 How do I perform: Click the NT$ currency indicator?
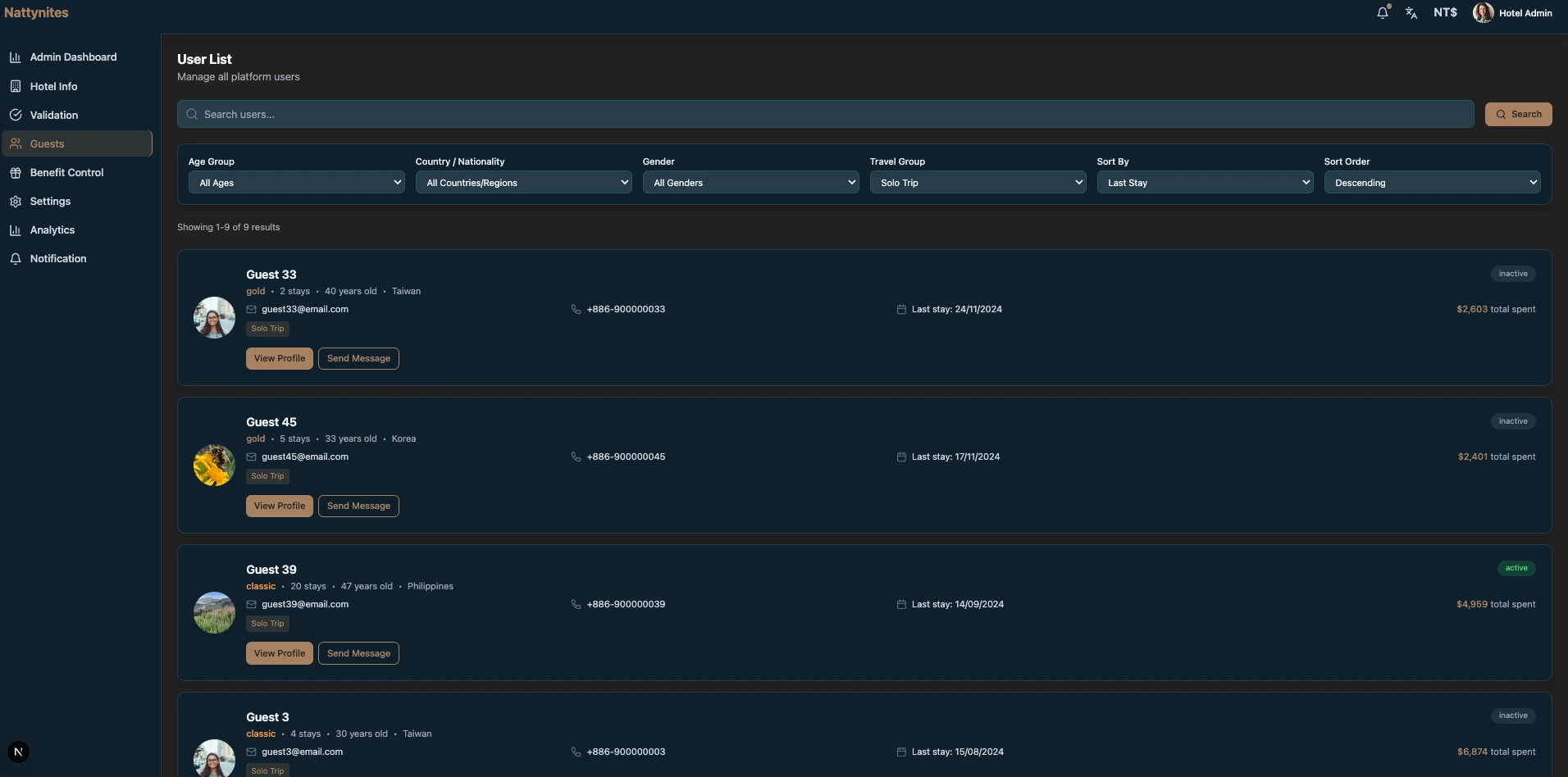click(x=1444, y=12)
